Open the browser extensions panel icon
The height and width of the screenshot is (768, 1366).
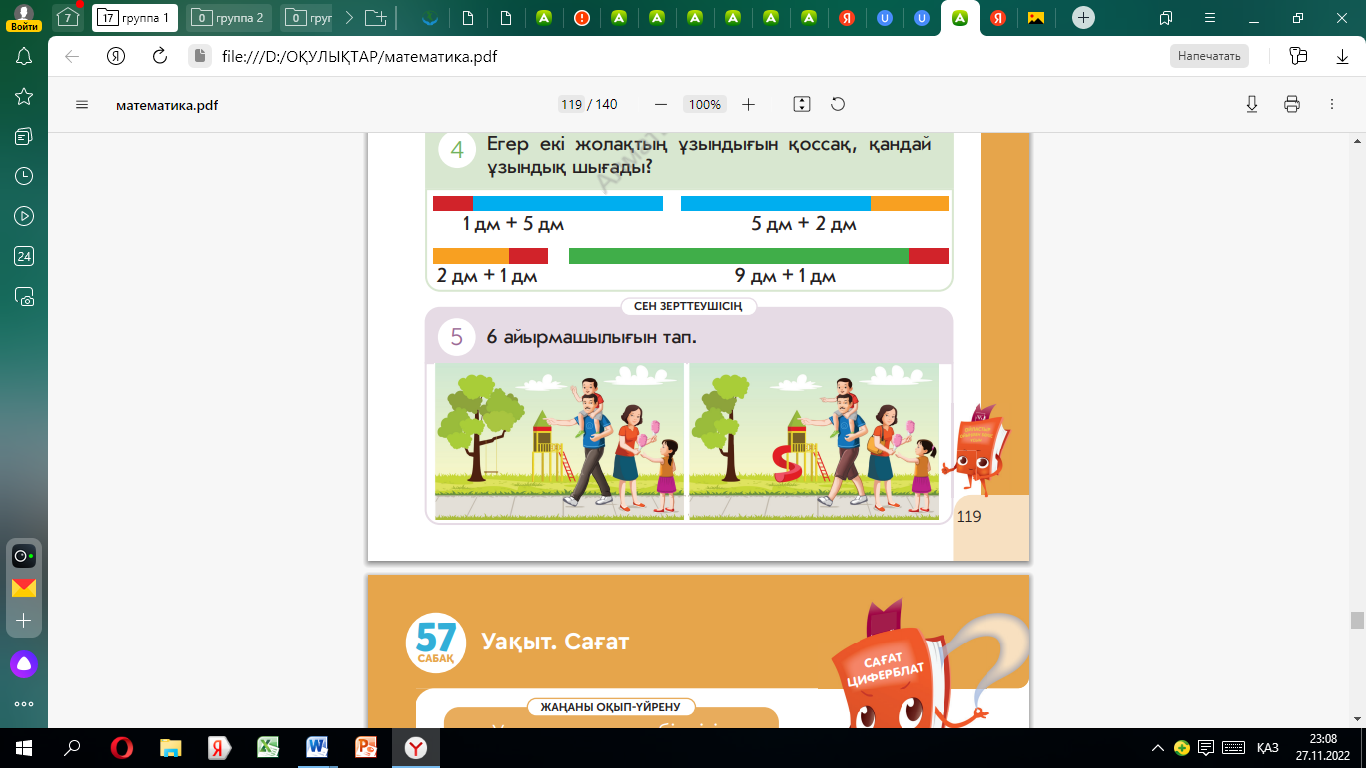[x=1299, y=57]
